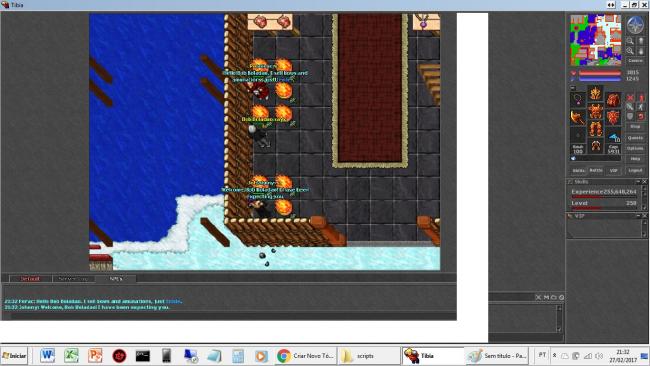This screenshot has height=366, width=650.
Task: Switch to the Default chat tab
Action: coord(30,279)
